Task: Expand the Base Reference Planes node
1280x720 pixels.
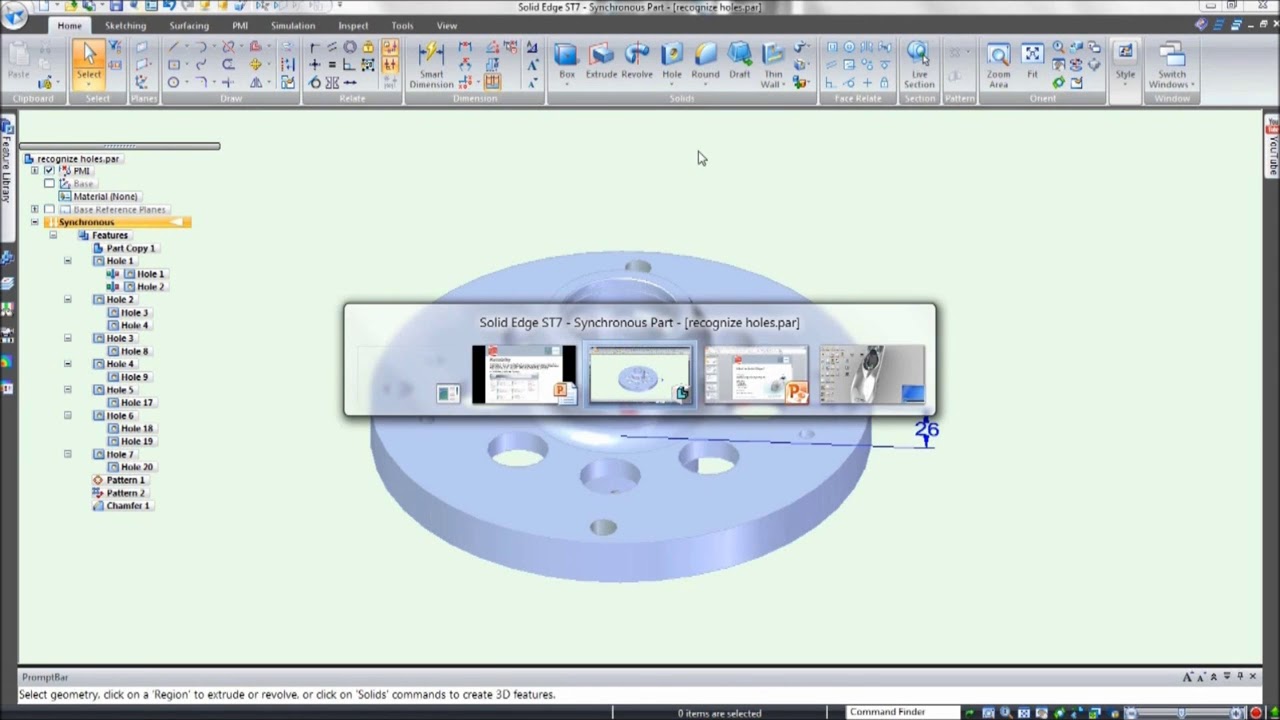Action: click(x=35, y=210)
